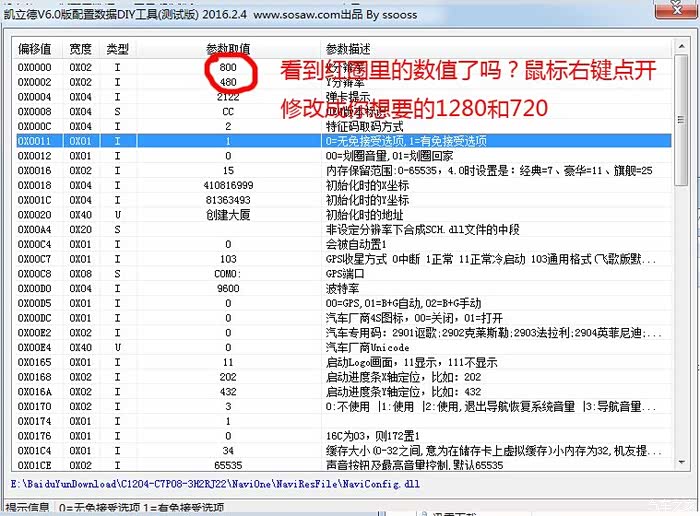Select the row with value 480
This screenshot has height=516, width=700.
228,82
